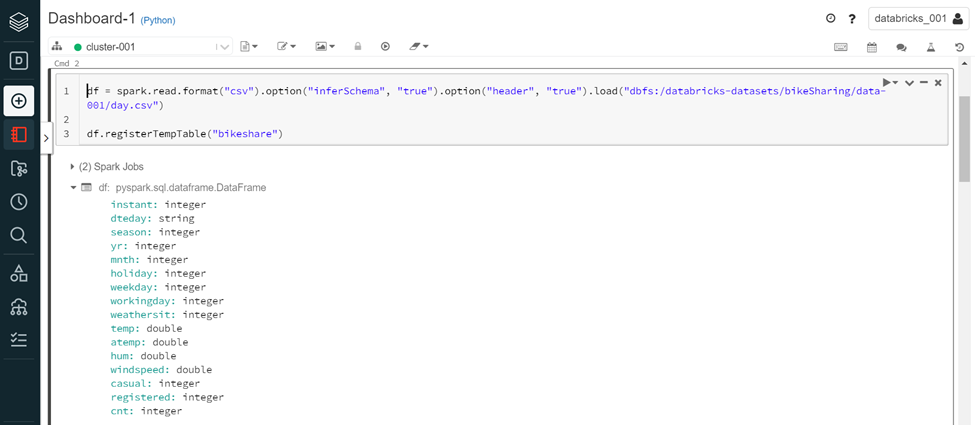Open the Data shapes icon in sidebar

(19, 273)
